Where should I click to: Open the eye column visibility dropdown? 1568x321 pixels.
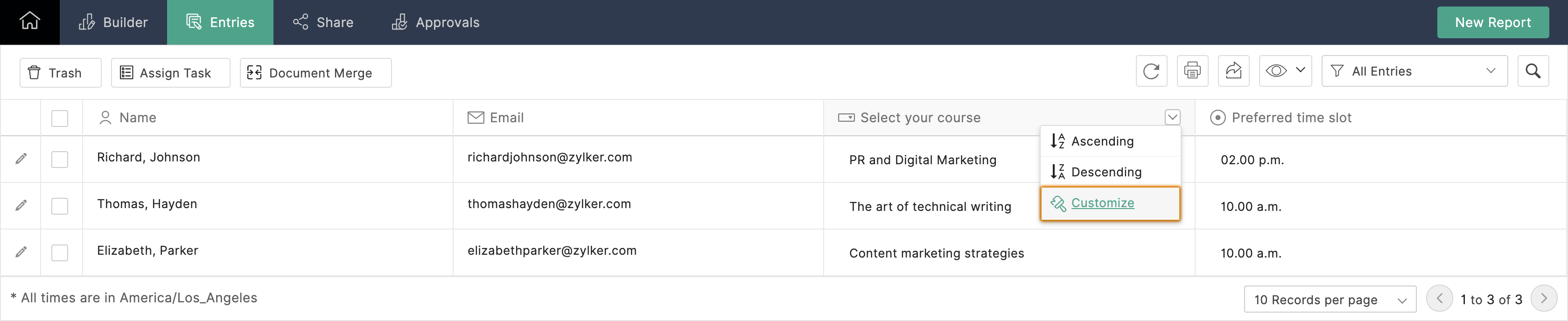tap(1284, 71)
